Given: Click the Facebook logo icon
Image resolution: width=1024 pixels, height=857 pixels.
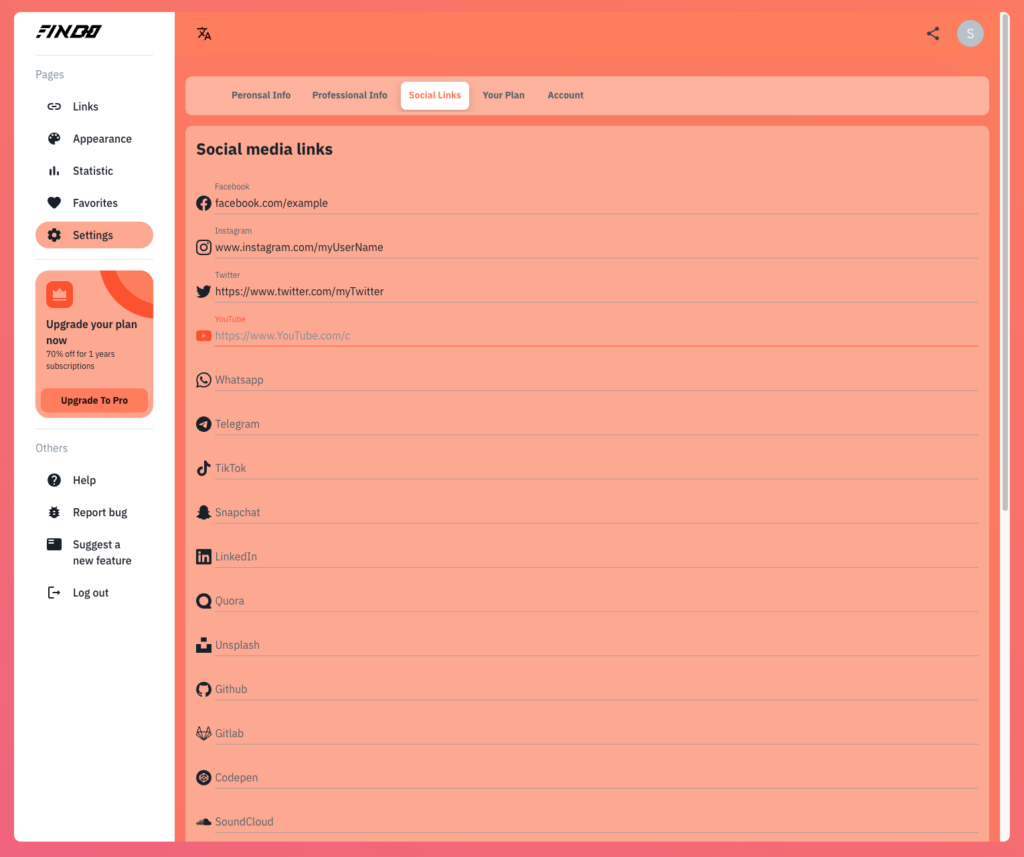Looking at the screenshot, I should click(x=204, y=203).
